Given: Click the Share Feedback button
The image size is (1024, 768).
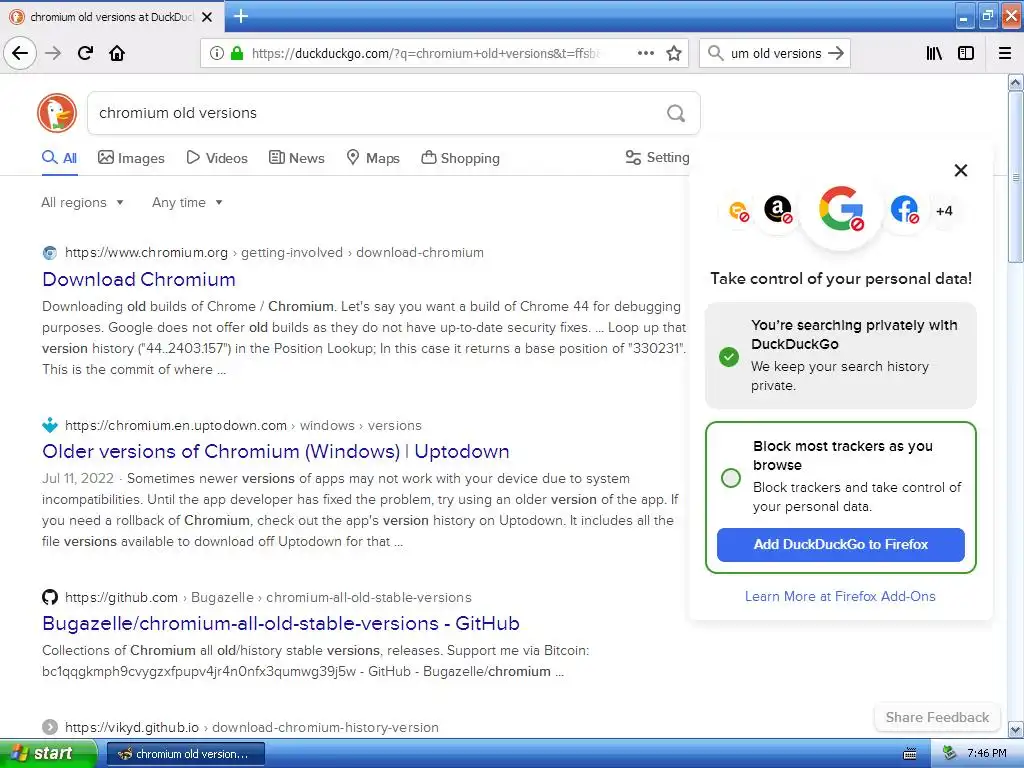Looking at the screenshot, I should point(937,717).
